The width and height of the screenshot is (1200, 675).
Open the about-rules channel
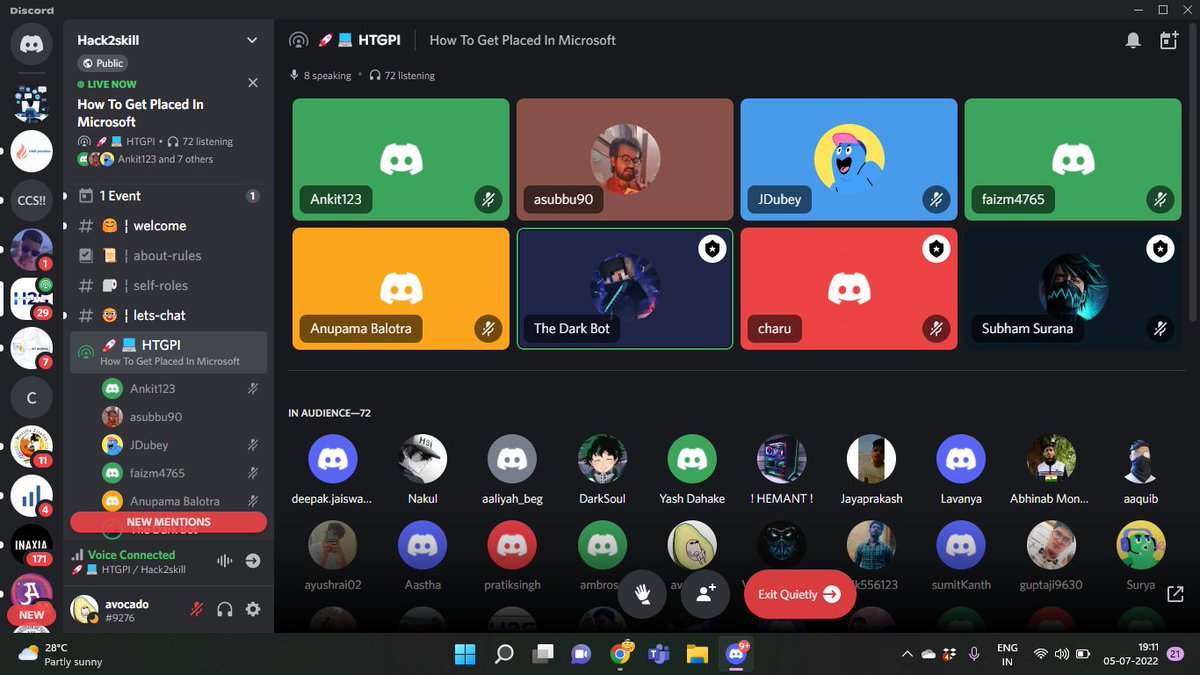(x=168, y=256)
